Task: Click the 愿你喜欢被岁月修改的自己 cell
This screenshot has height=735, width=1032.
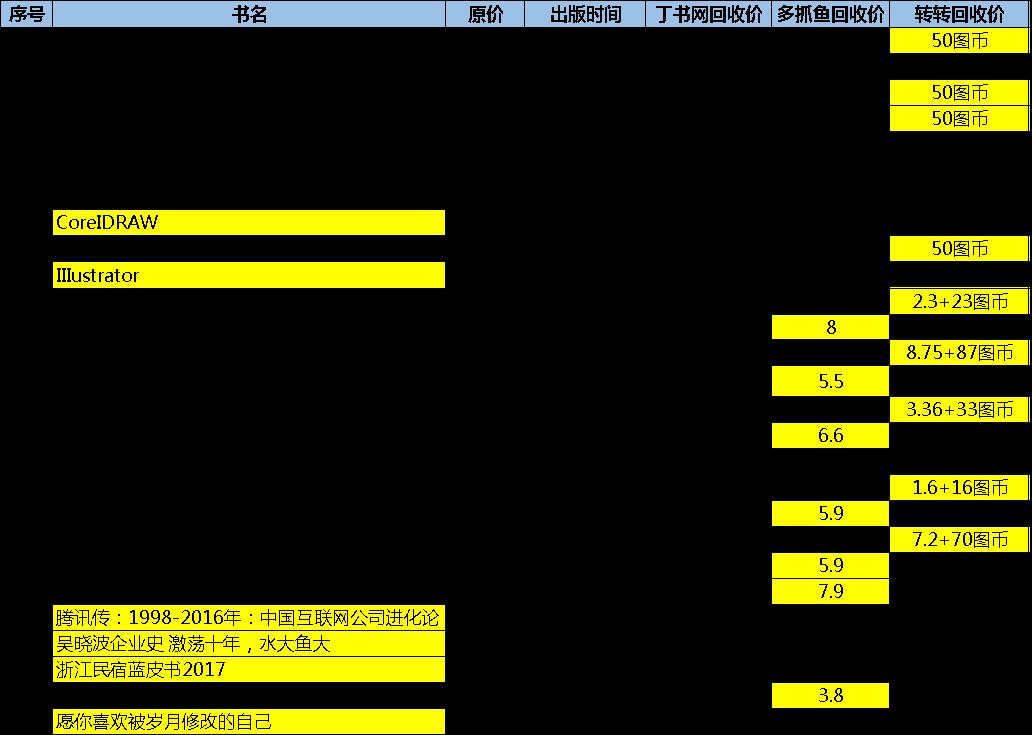Action: 249,721
